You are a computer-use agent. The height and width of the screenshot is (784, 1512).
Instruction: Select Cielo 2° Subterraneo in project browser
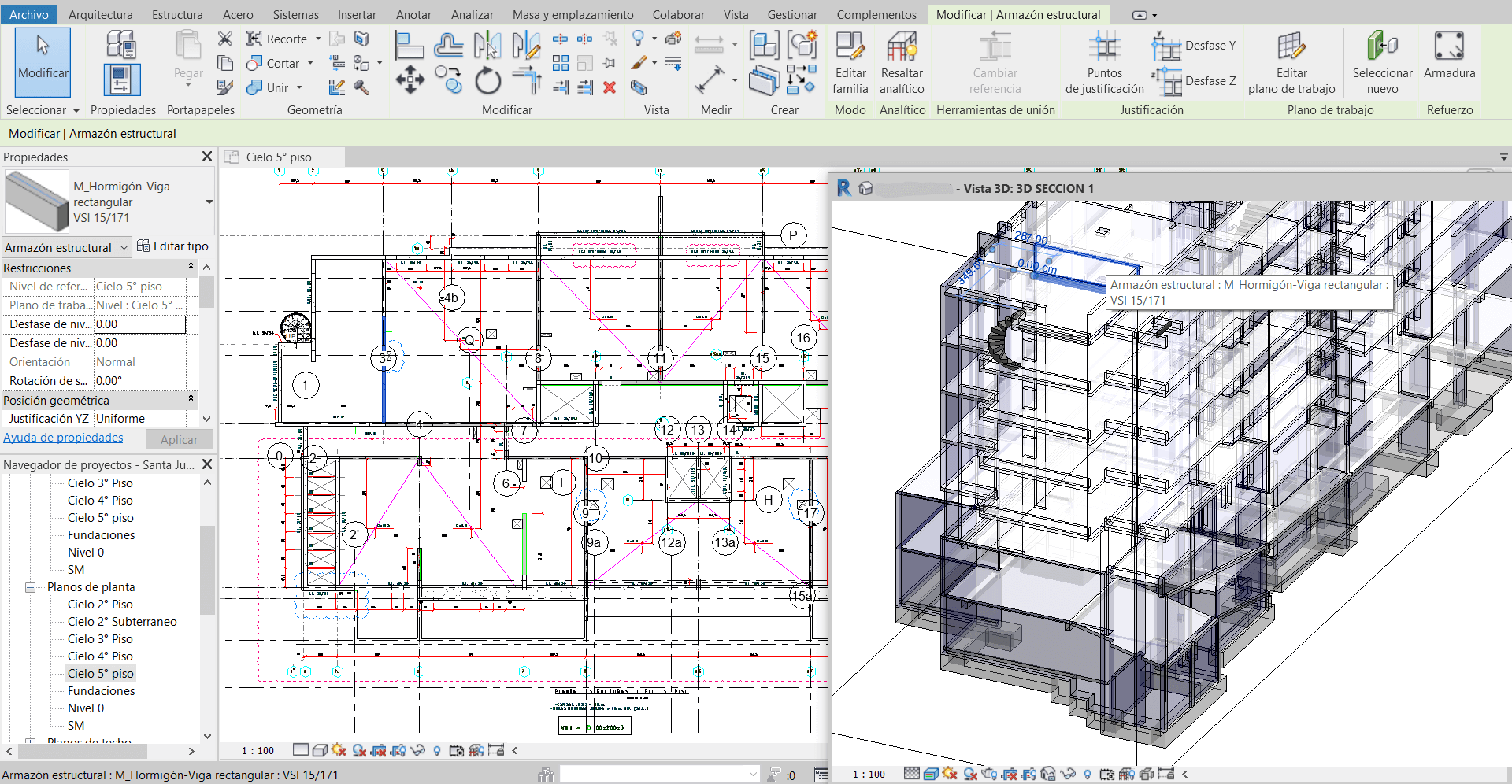click(122, 622)
